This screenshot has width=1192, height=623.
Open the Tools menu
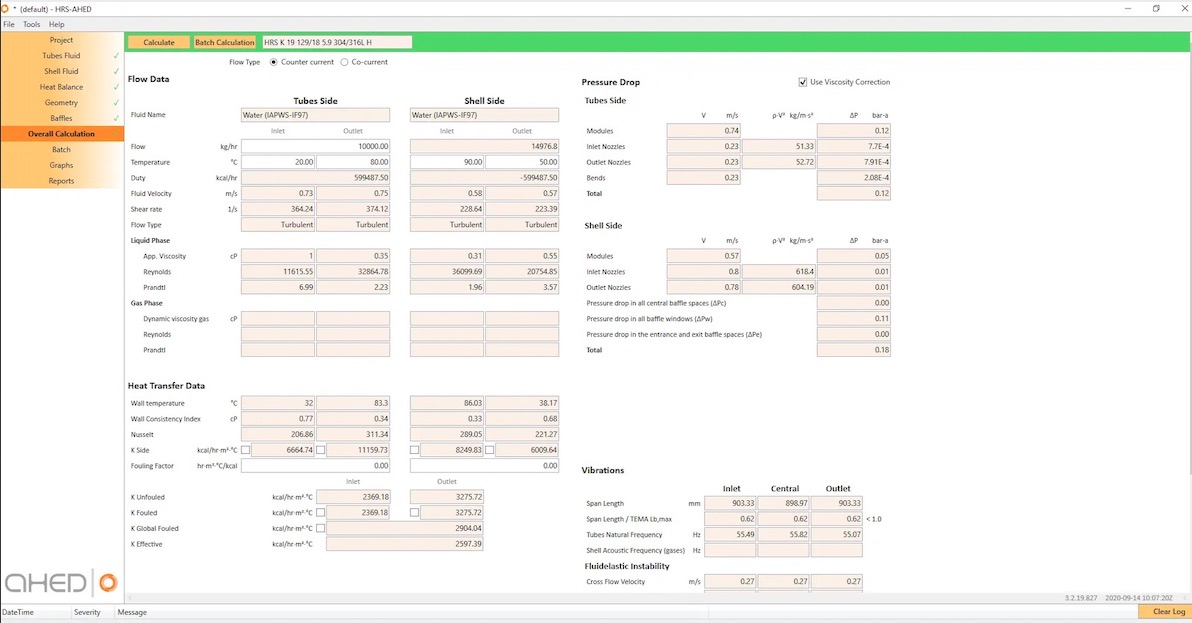(31, 24)
